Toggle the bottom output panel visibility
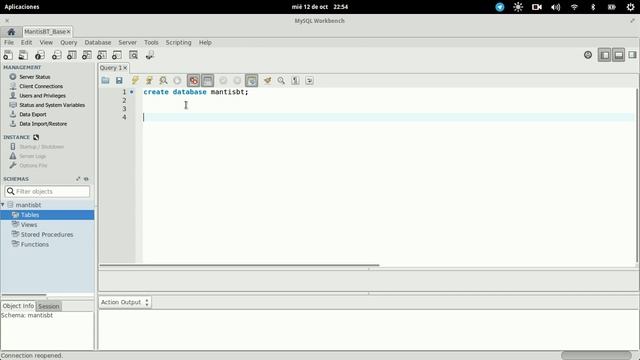 618,55
